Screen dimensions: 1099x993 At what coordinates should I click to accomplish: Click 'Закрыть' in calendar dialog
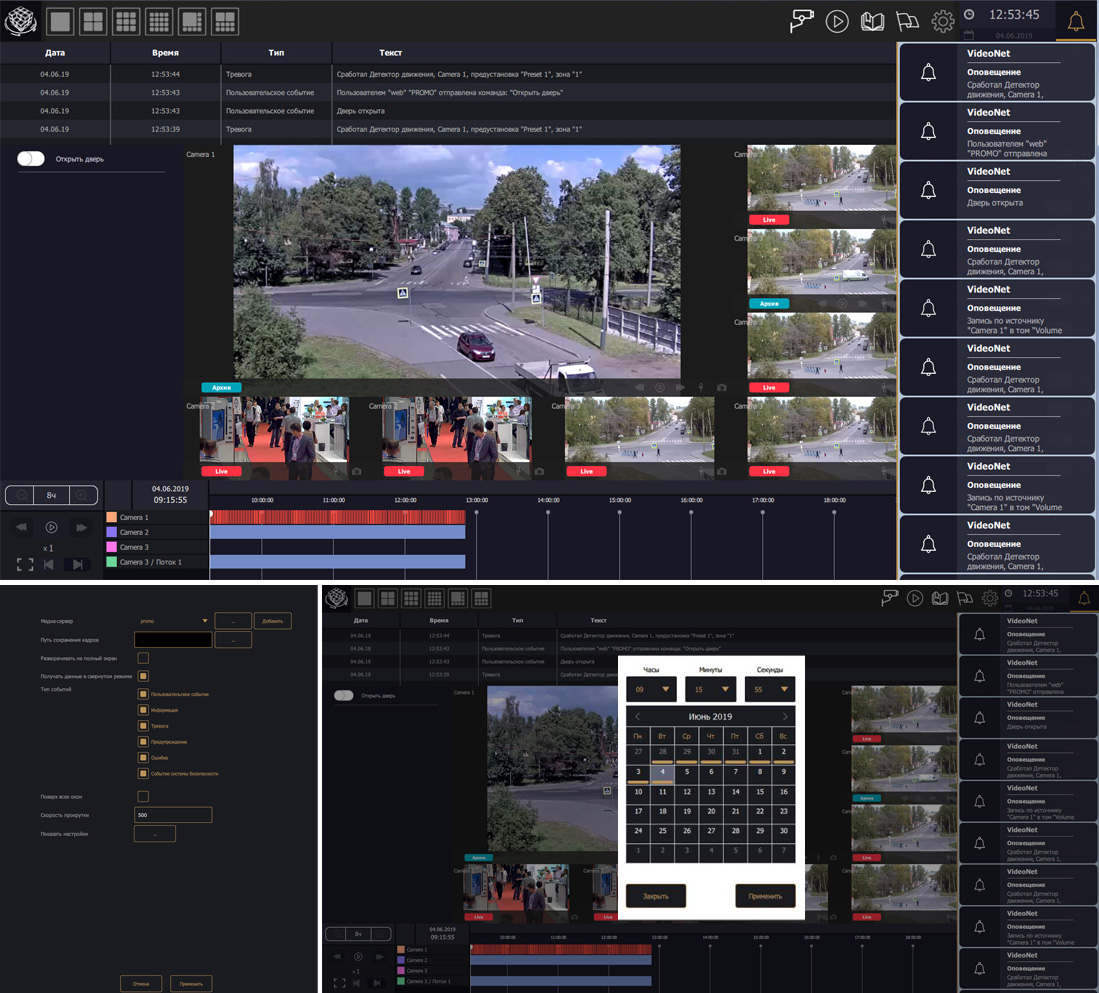[655, 896]
